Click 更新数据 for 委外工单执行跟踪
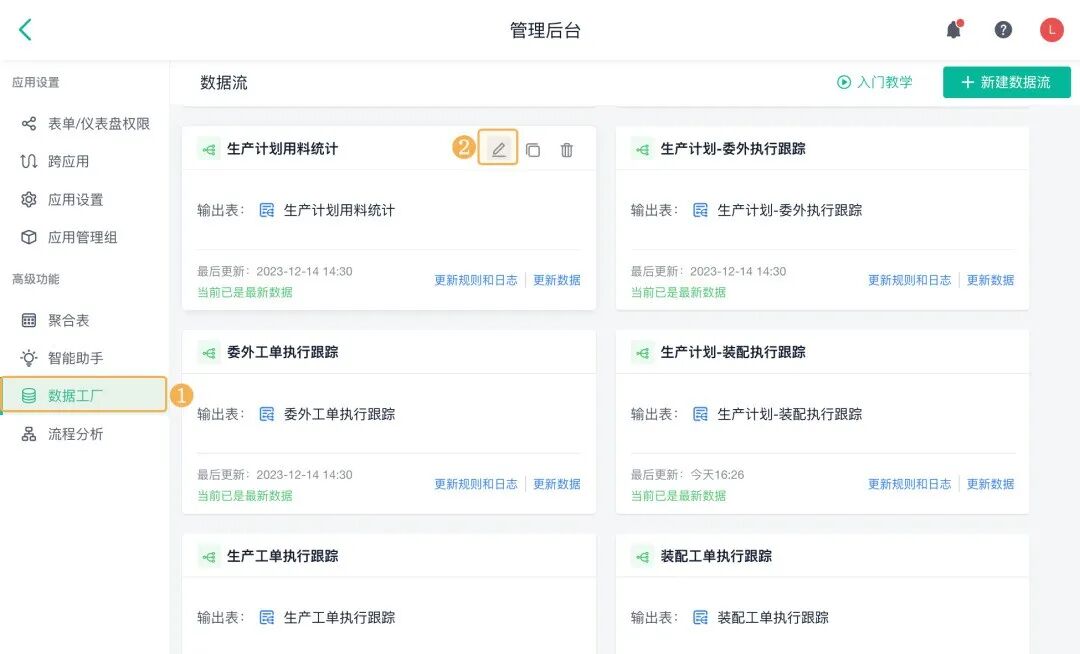The width and height of the screenshot is (1080, 654). click(x=557, y=484)
